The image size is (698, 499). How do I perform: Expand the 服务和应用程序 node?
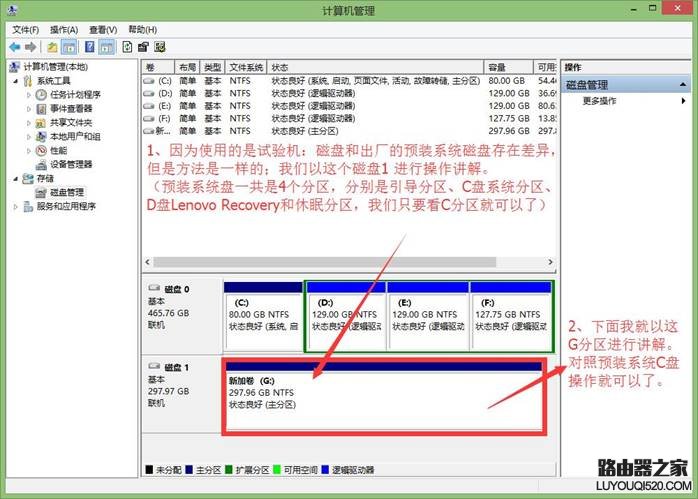(16, 207)
